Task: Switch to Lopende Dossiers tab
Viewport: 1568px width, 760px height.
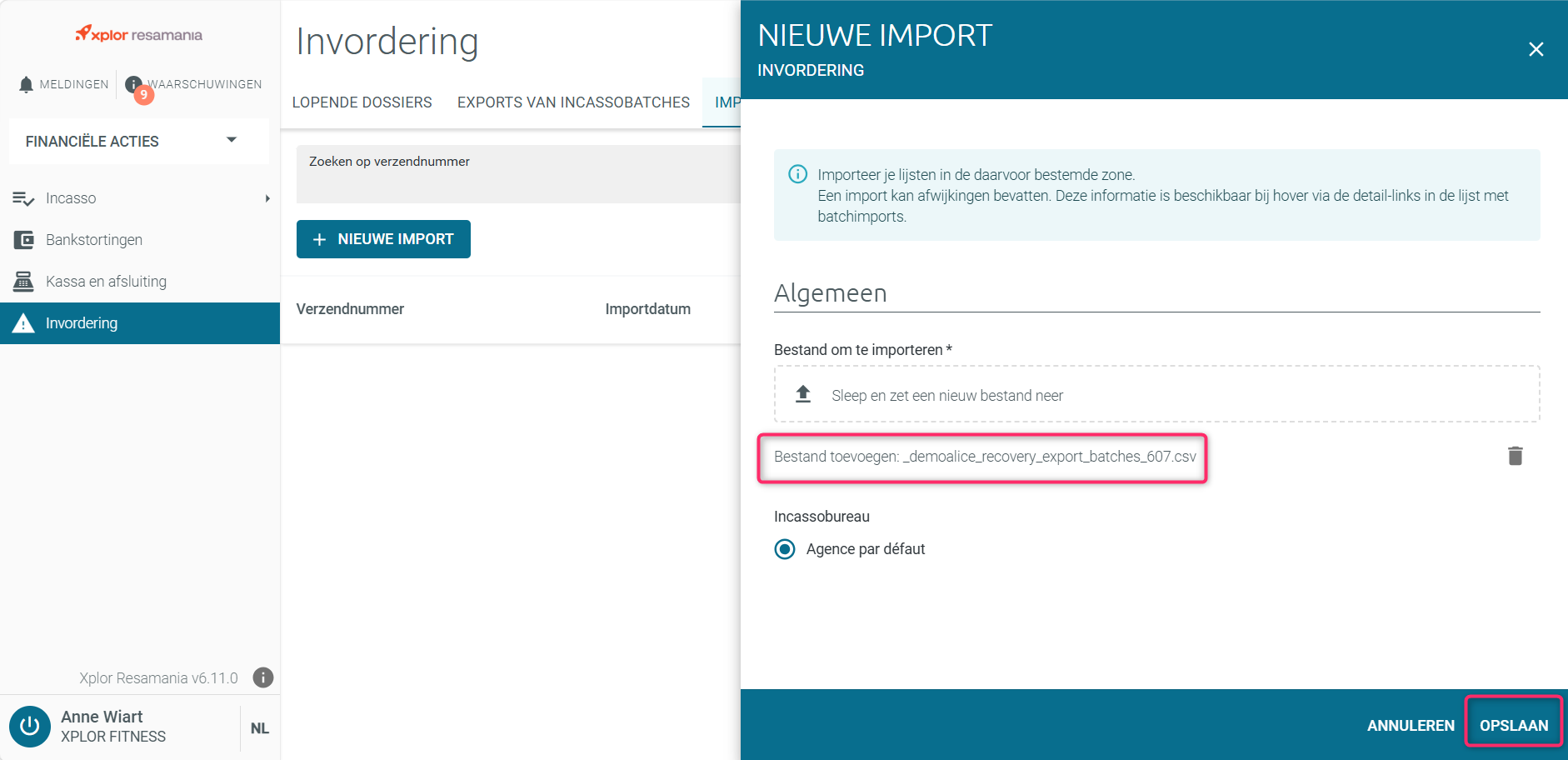Action: tap(362, 102)
